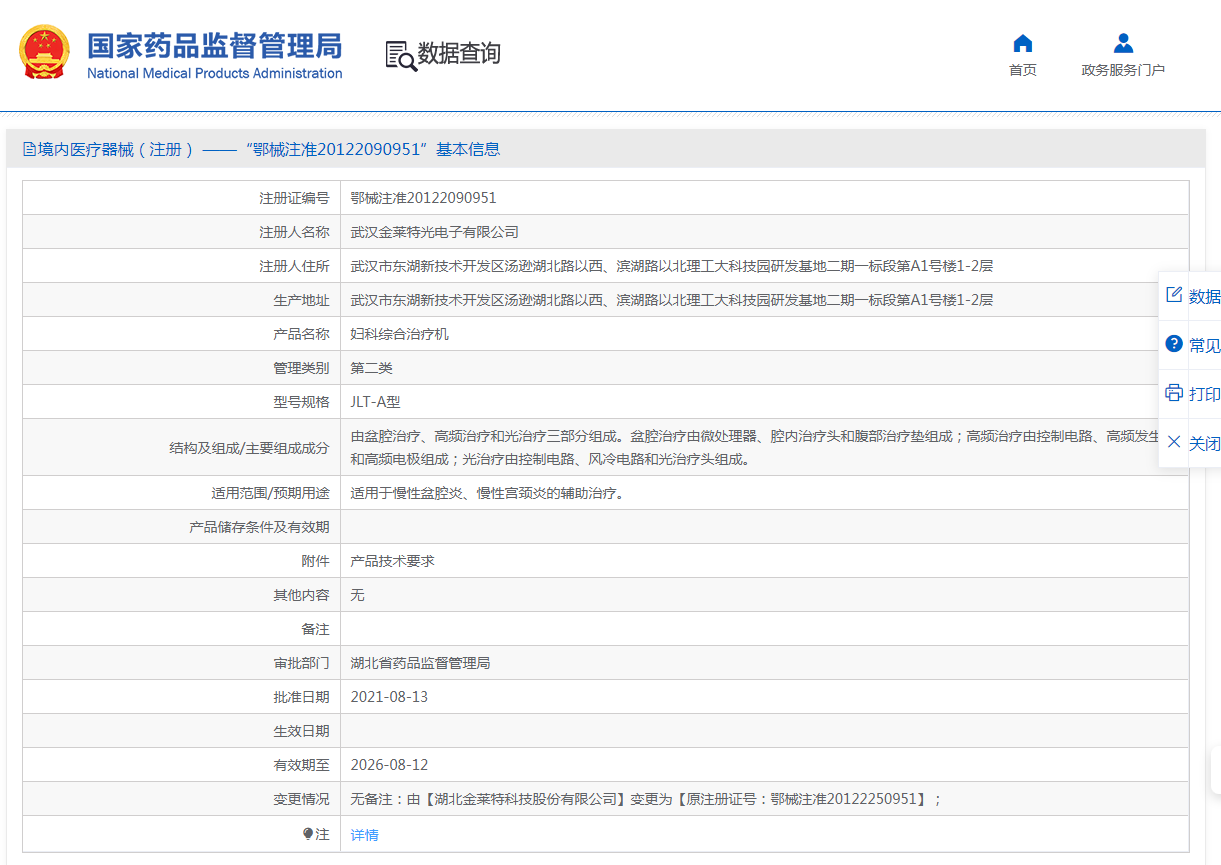The image size is (1221, 865).
Task: Select model value JLT-A型
Action: [375, 402]
